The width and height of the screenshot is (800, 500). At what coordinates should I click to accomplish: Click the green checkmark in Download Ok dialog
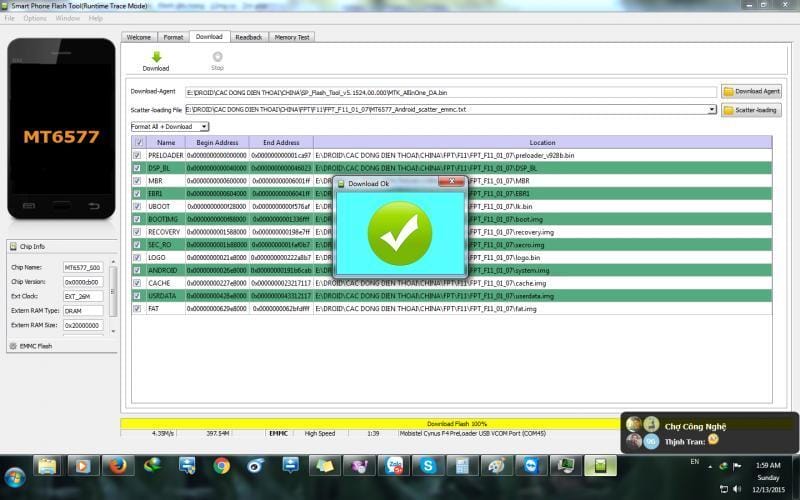pos(399,233)
